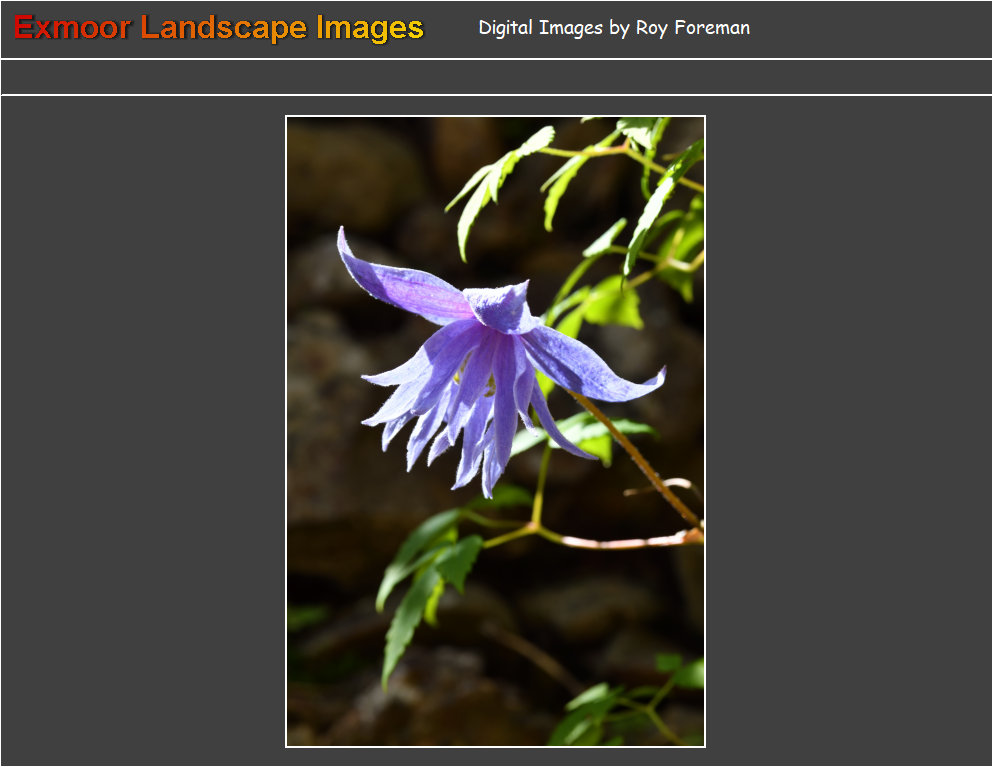This screenshot has width=993, height=767.
Task: Click the grey page background left of photo
Action: pyautogui.click(x=140, y=430)
